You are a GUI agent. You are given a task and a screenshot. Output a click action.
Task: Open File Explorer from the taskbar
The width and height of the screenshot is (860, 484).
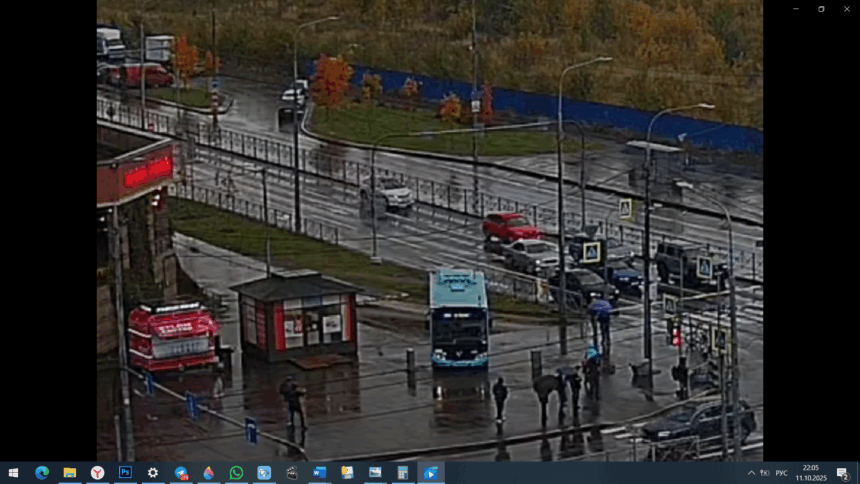70,473
